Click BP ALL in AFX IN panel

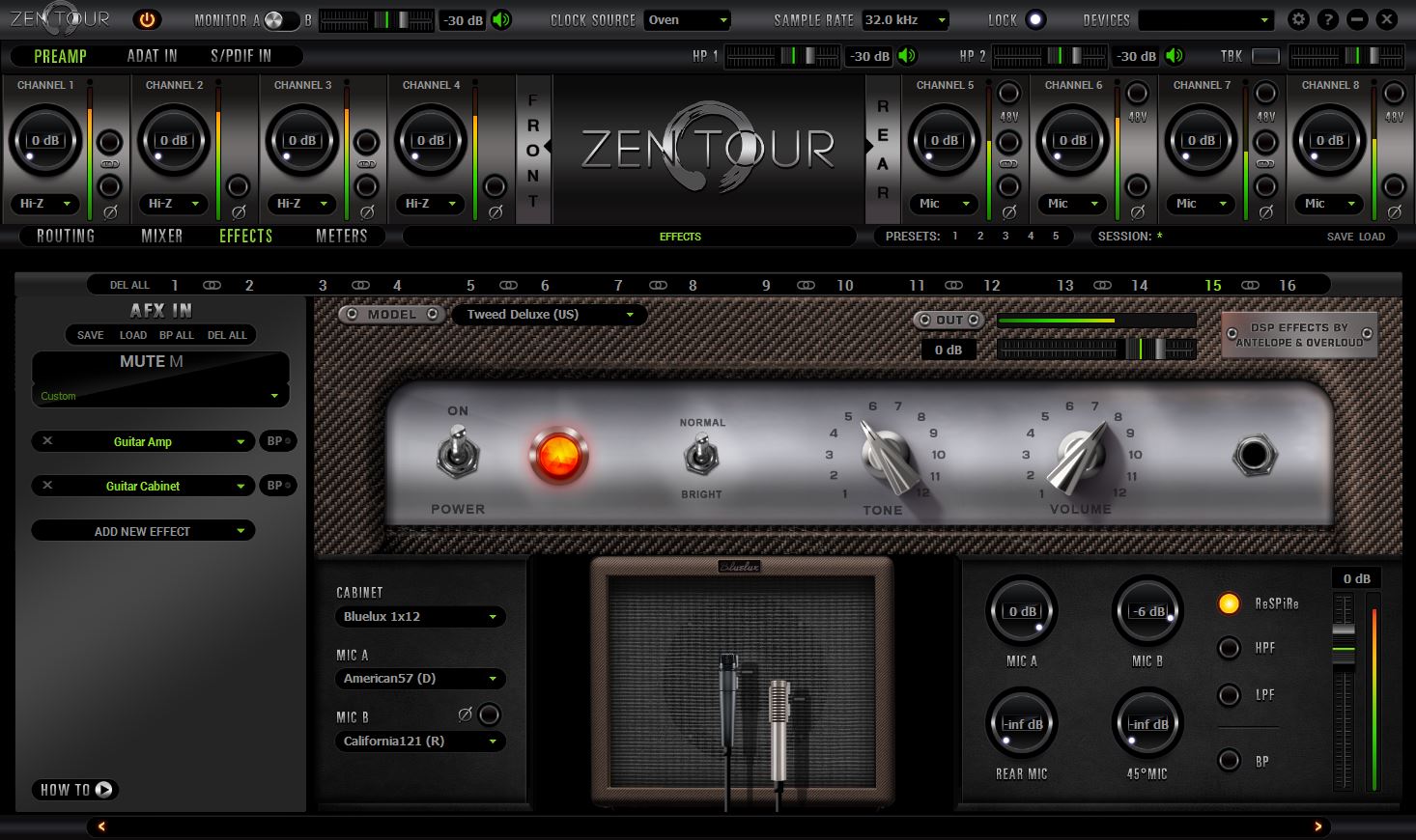177,335
